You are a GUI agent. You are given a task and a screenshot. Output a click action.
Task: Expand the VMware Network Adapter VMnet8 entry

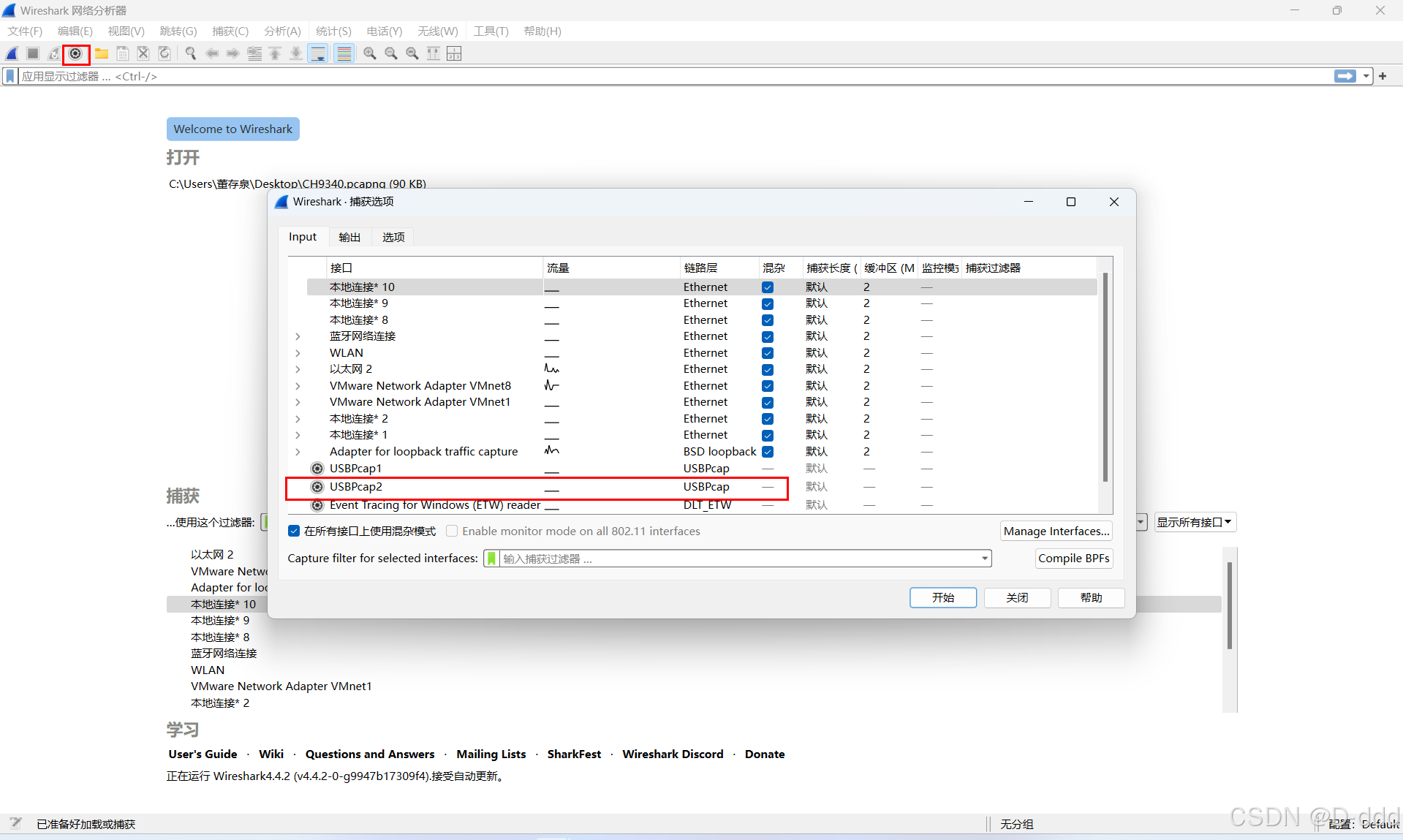pos(298,386)
